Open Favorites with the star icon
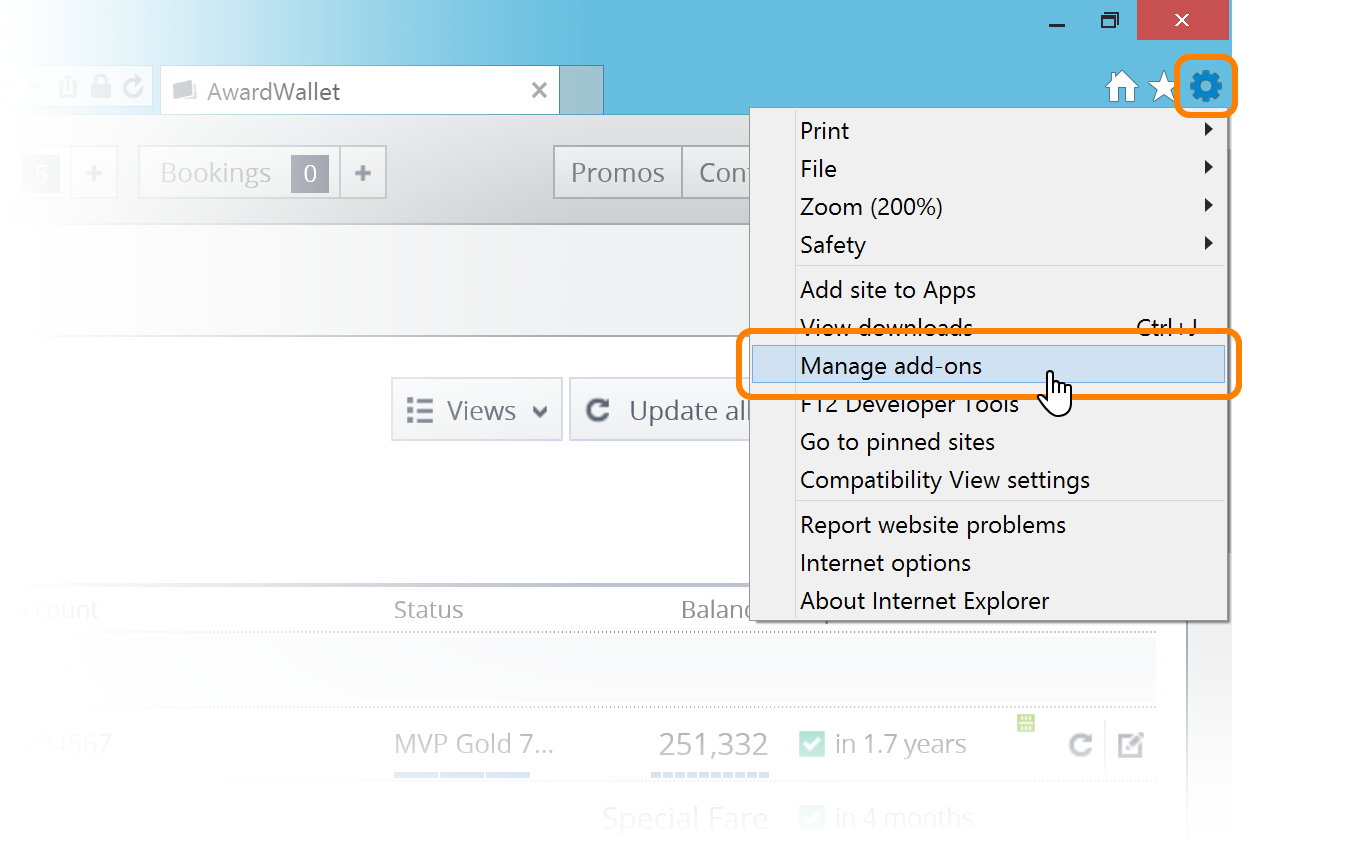This screenshot has height=854, width=1350. pos(1162,88)
